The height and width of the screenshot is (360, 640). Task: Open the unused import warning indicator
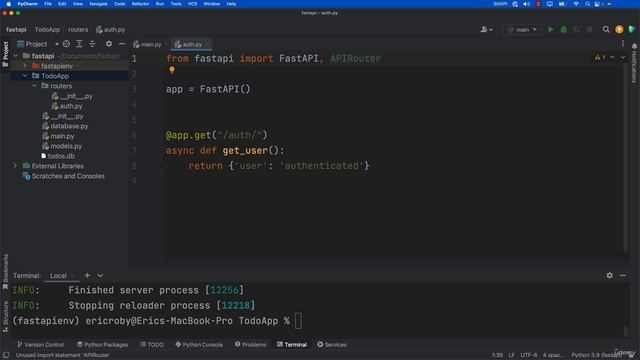pyautogui.click(x=600, y=57)
